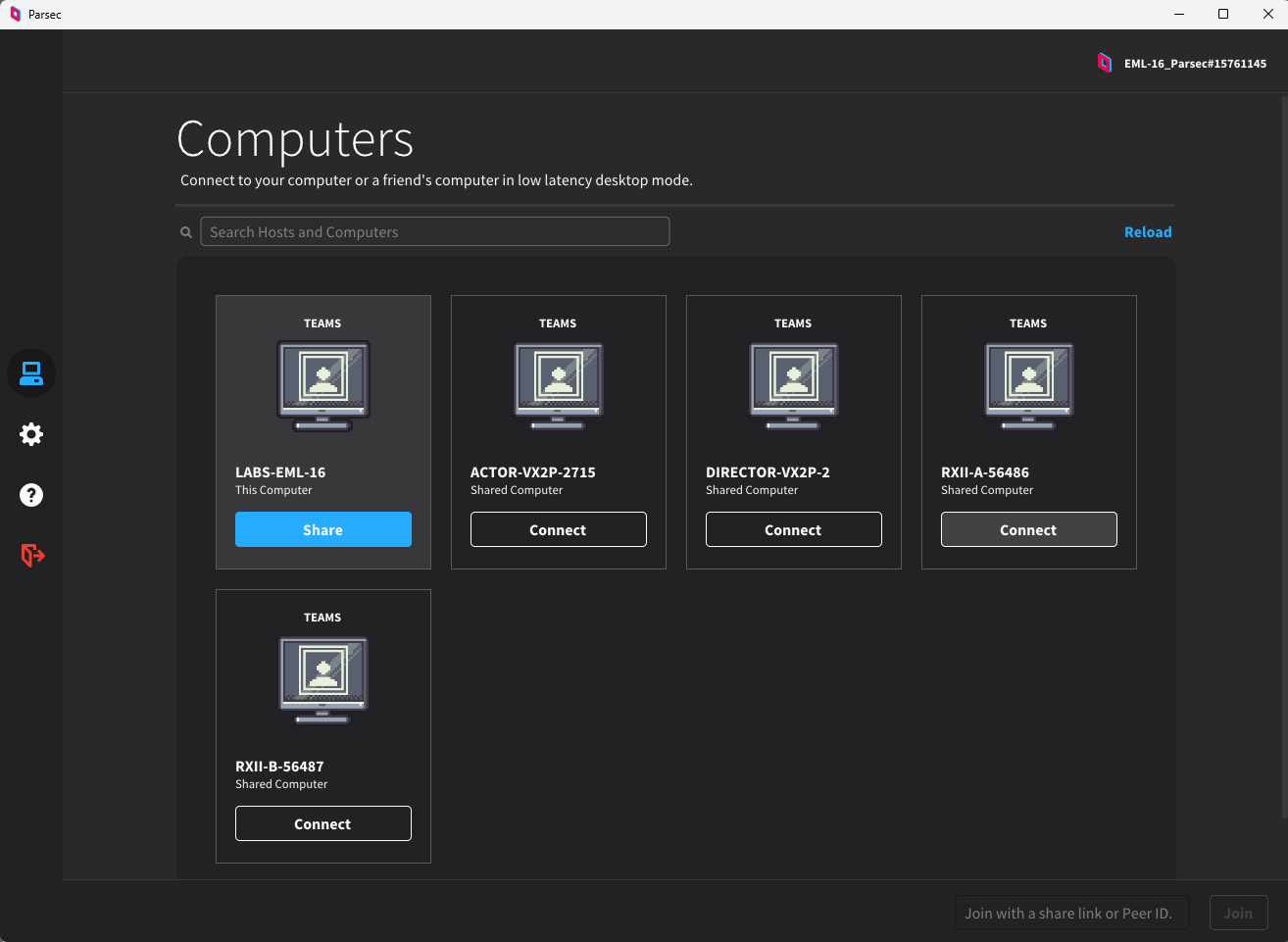This screenshot has height=942, width=1288.
Task: Reload the computers list
Action: (x=1148, y=231)
